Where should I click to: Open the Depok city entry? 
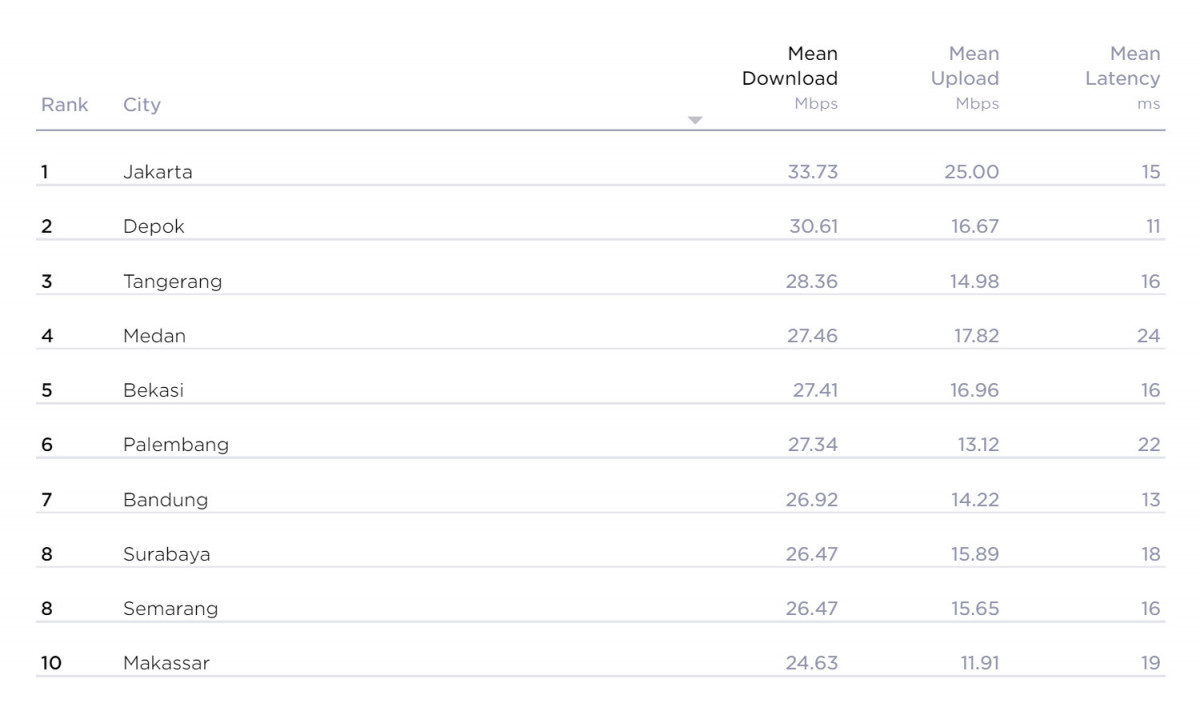[x=153, y=227]
